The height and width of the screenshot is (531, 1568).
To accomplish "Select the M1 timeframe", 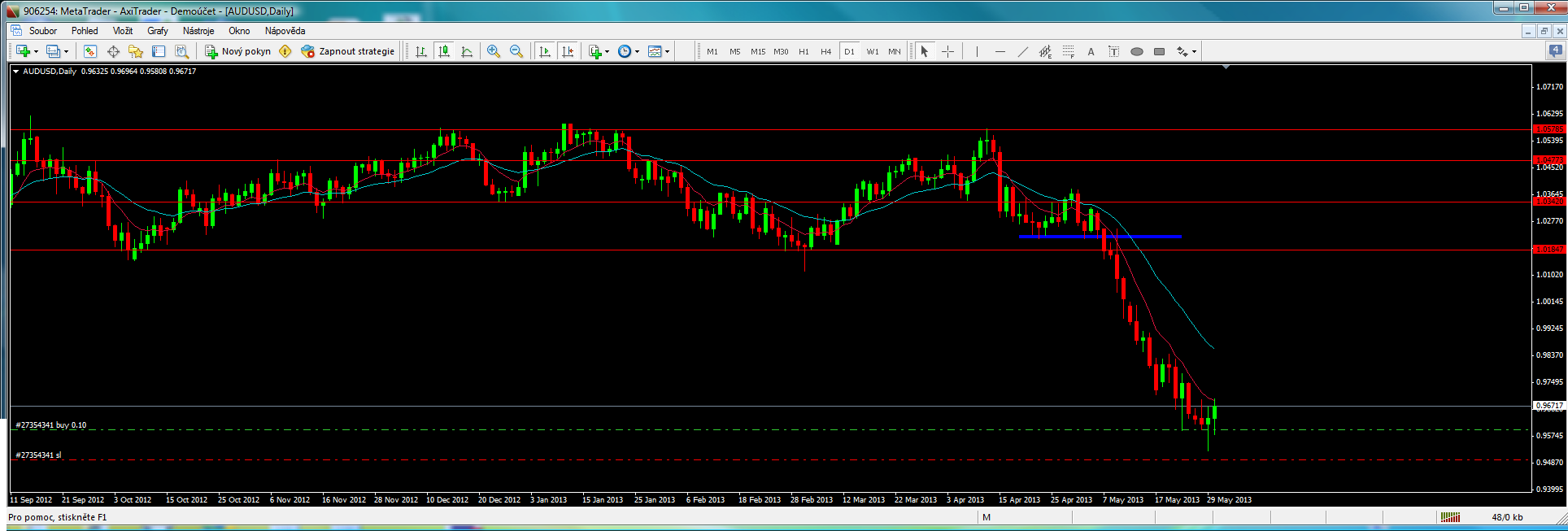I will point(712,51).
